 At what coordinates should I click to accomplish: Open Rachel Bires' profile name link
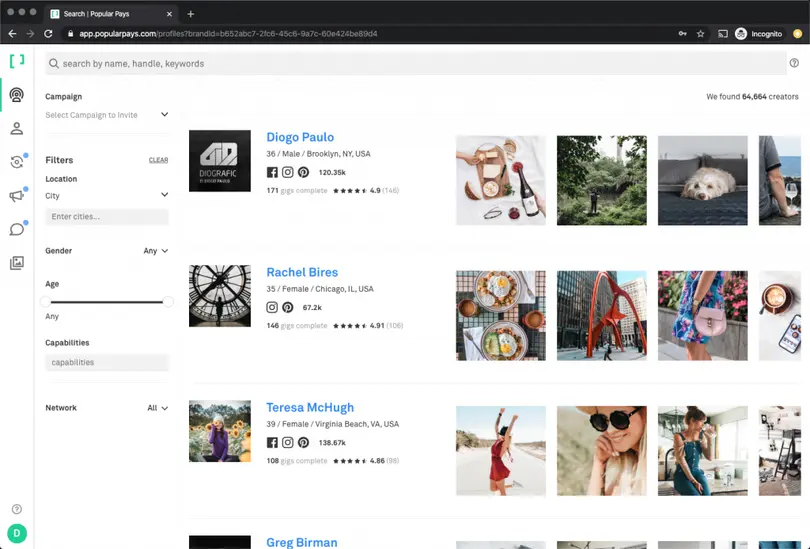[302, 272]
